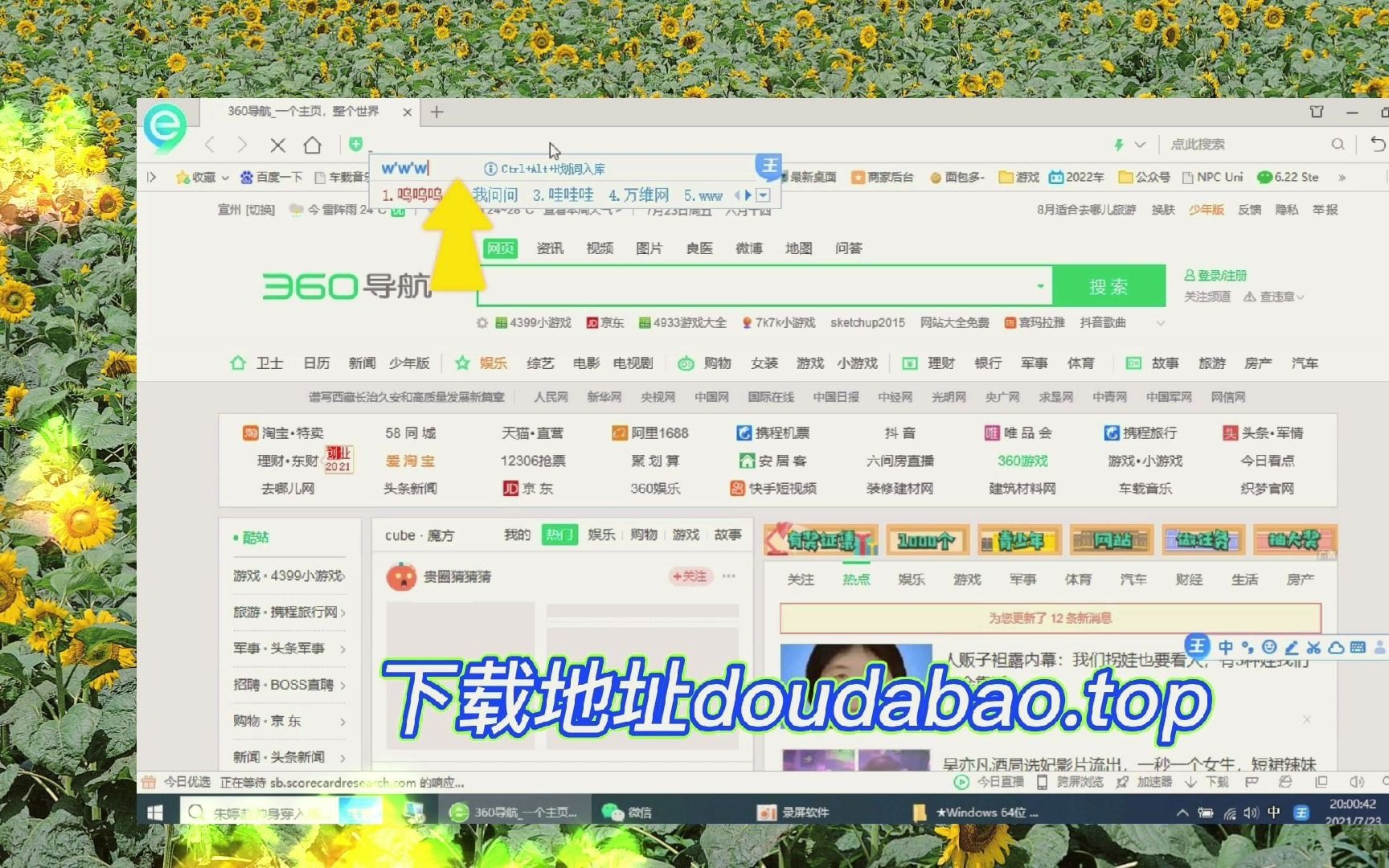Open the 携程机票 site link
The height and width of the screenshot is (868, 1389).
tap(773, 432)
